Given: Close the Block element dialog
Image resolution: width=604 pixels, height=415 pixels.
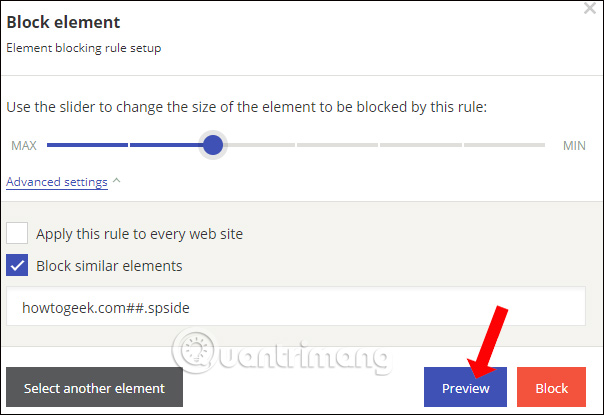Looking at the screenshot, I should (x=590, y=7).
